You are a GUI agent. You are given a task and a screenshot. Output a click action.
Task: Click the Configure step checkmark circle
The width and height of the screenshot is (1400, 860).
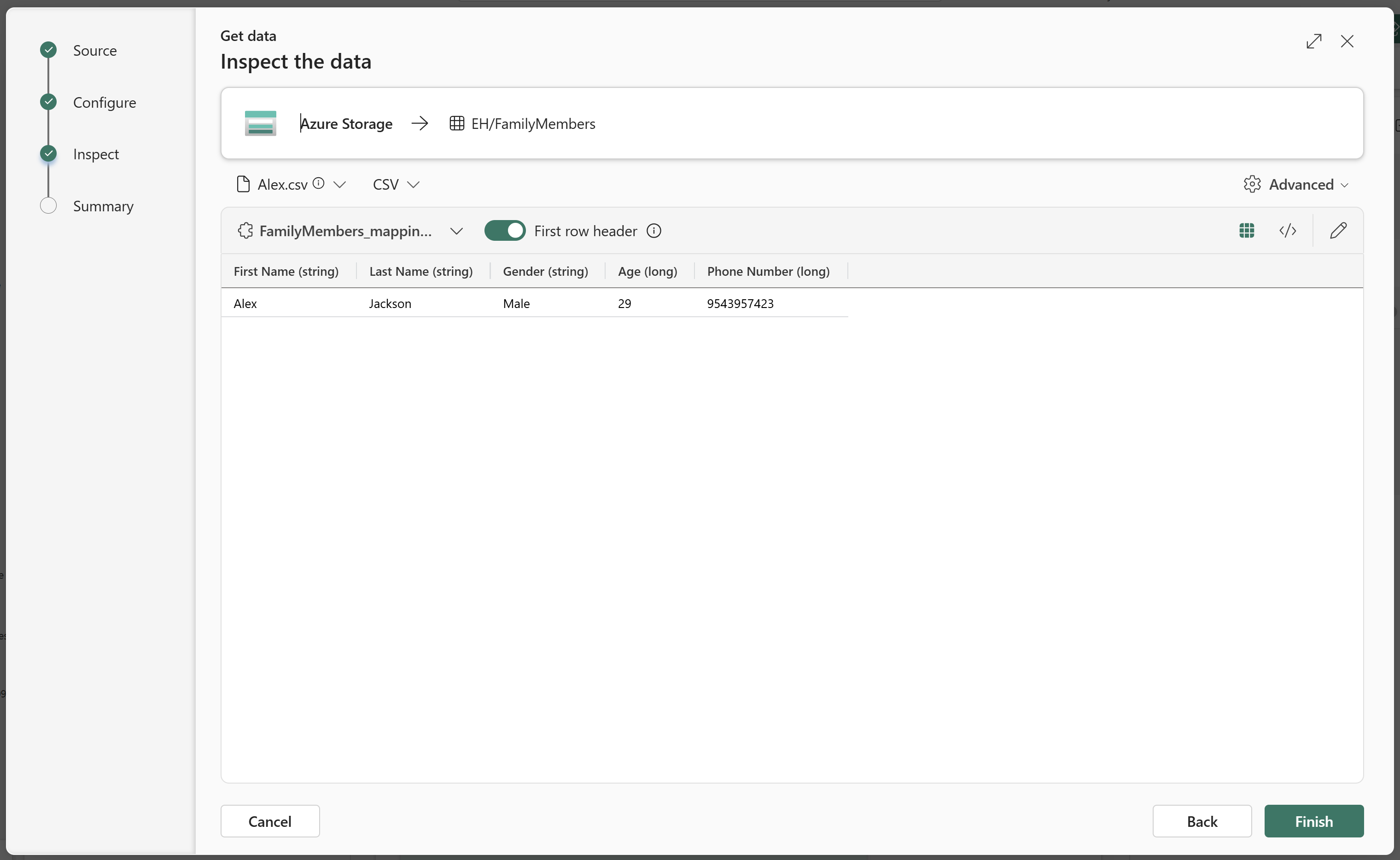(48, 101)
